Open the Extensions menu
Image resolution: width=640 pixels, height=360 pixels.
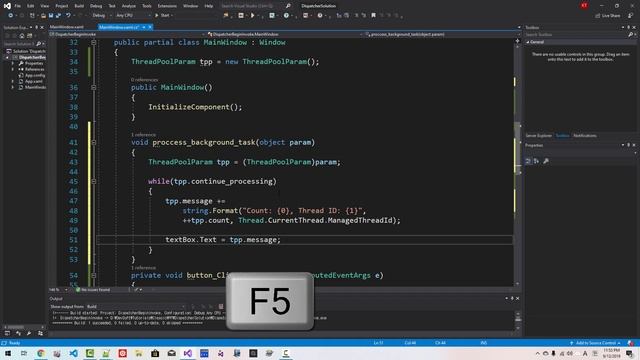tap(167, 6)
